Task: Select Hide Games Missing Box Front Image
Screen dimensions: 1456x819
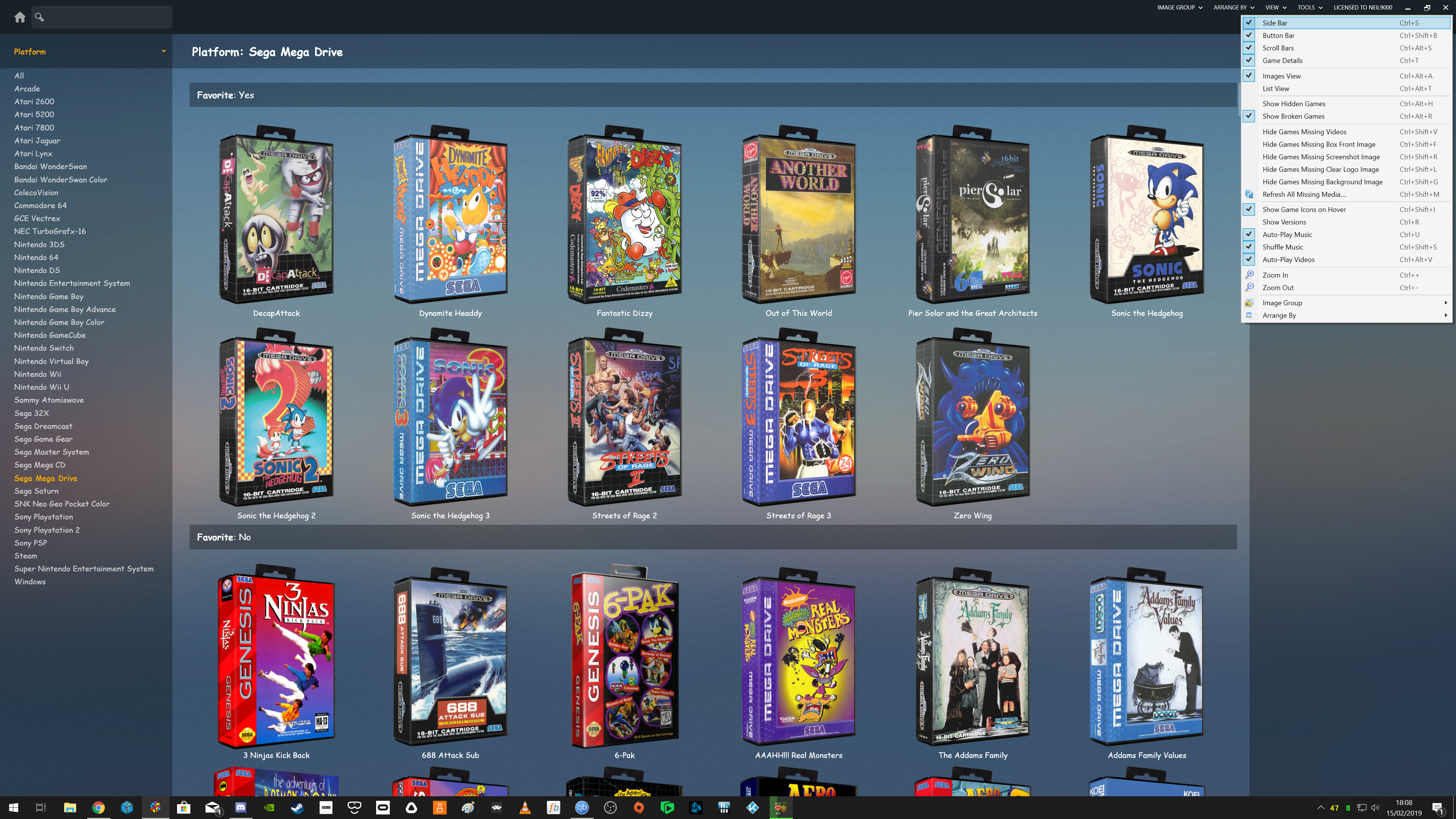Action: 1346,144
